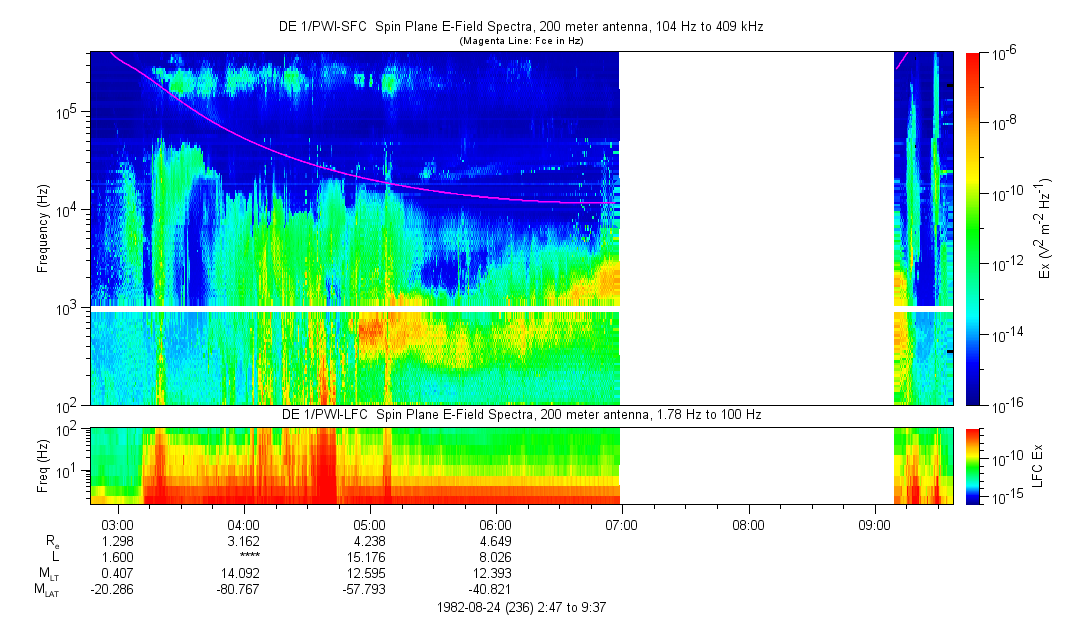Click the MLAT value -80.767
This screenshot has width=1083, height=620.
click(244, 590)
